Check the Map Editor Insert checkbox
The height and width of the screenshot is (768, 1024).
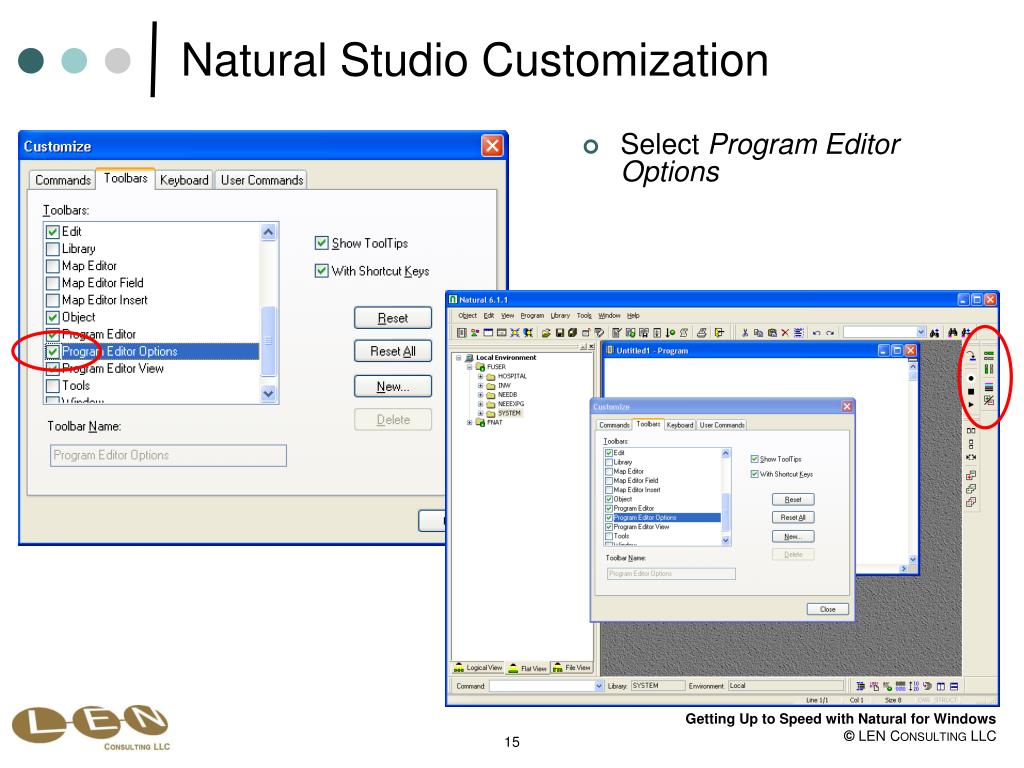pyautogui.click(x=53, y=300)
